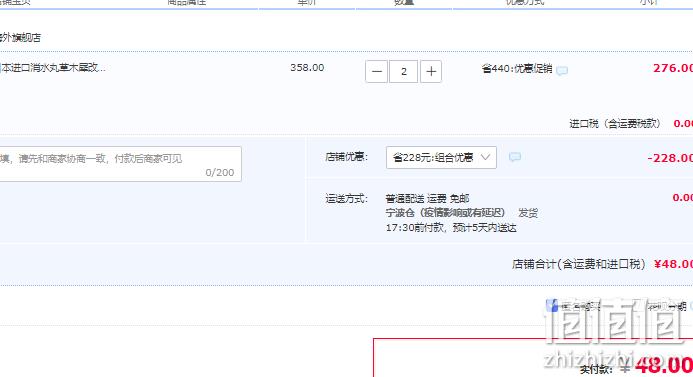Click the quantity field showing 2
This screenshot has height=377, width=693.
(x=404, y=72)
